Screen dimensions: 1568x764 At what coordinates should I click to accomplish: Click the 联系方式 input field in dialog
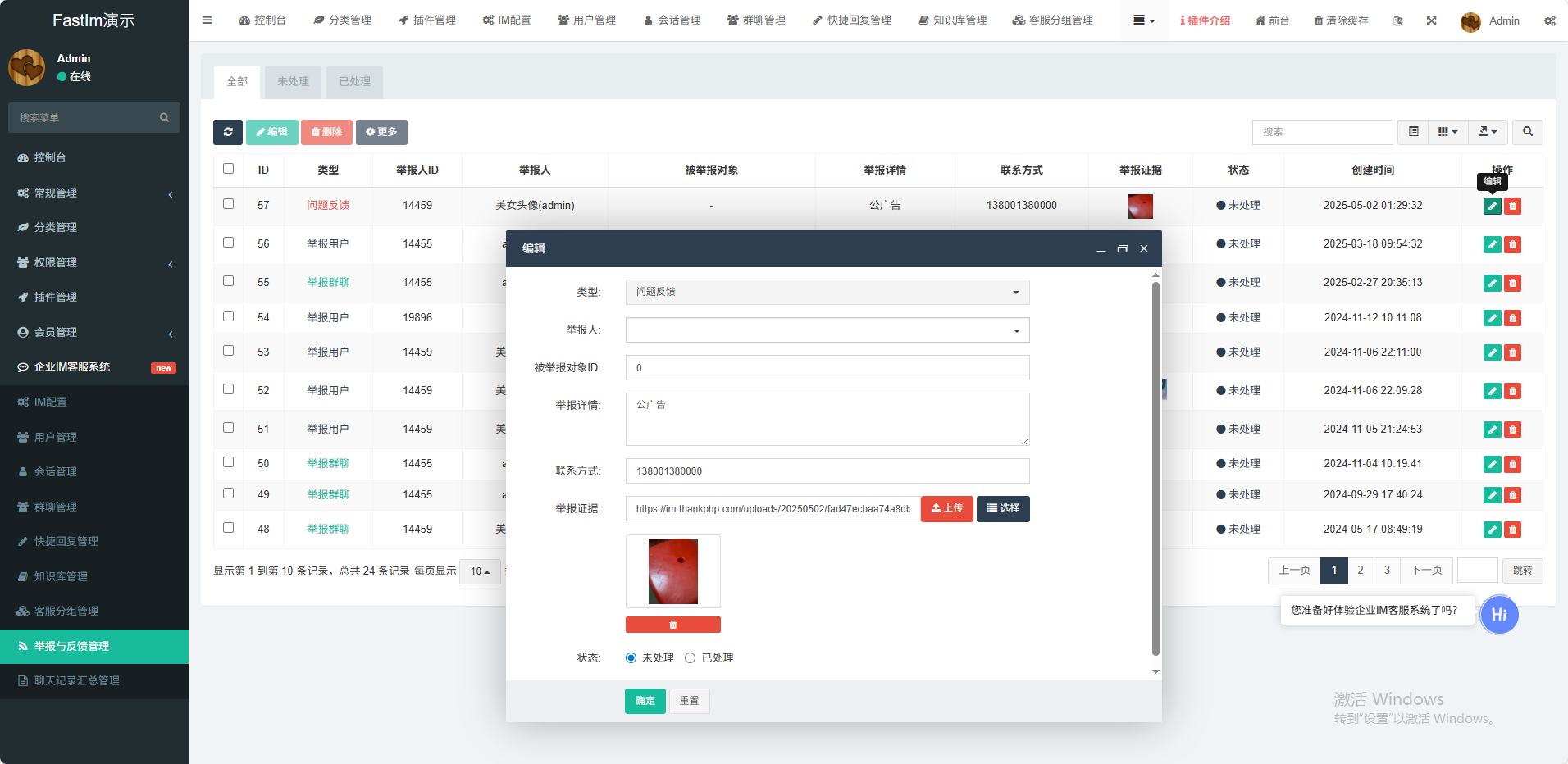827,471
